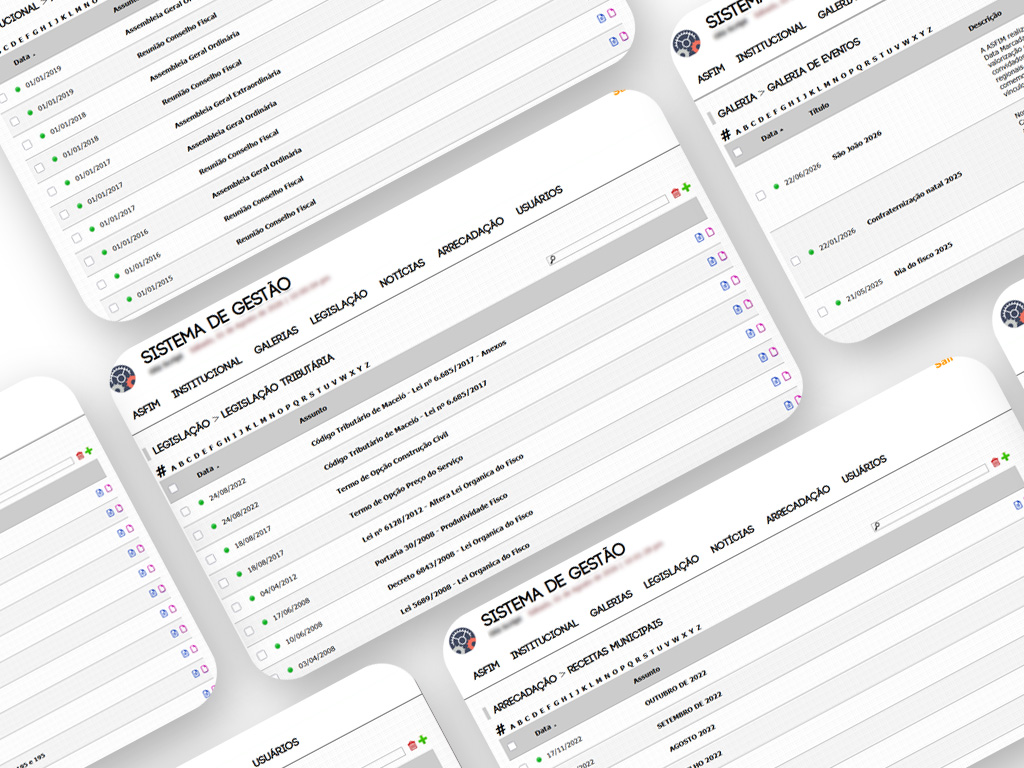Screen dimensions: 1024x768
Task: Click 'Lei 5689/2008 - Lei Organica do Fisco' text
Action: click(465, 579)
